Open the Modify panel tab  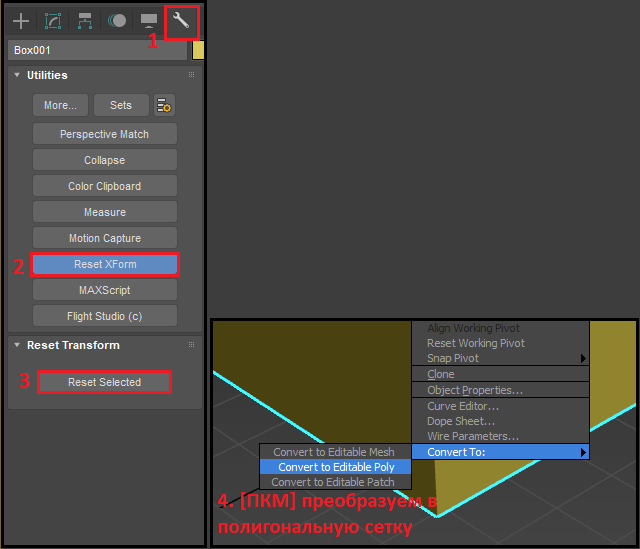pos(53,20)
